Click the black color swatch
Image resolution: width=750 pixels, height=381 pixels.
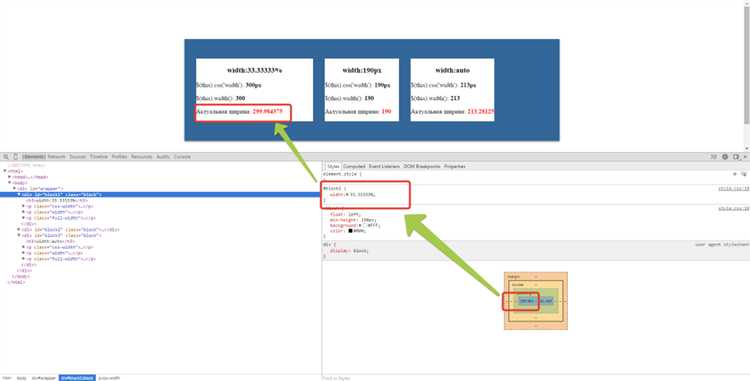(x=350, y=231)
